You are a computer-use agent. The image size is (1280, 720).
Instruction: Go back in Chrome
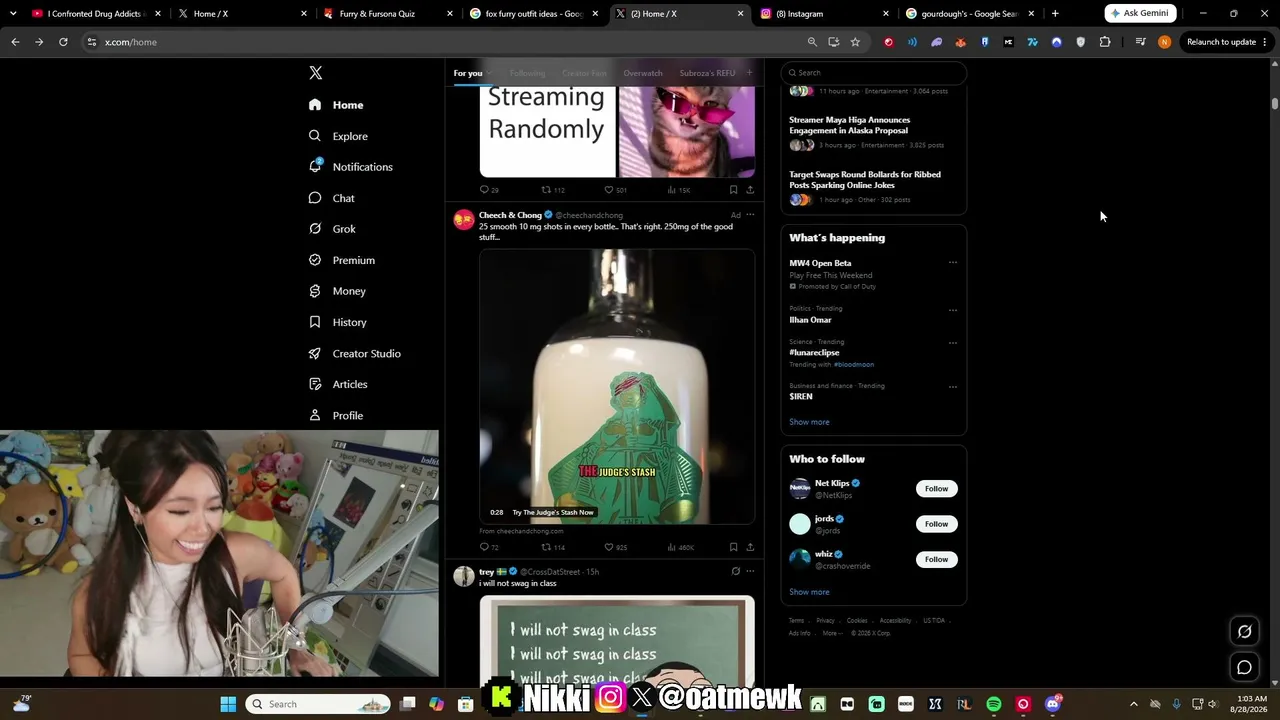(15, 42)
